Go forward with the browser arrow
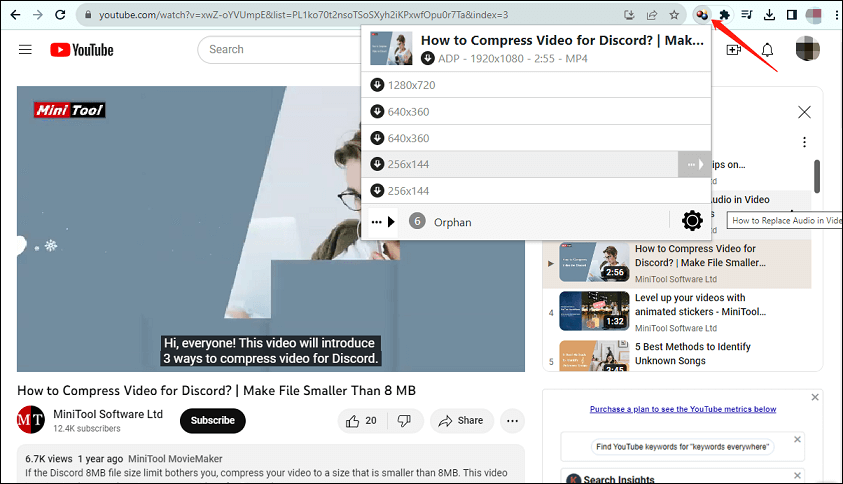This screenshot has width=843, height=484. pos(38,15)
